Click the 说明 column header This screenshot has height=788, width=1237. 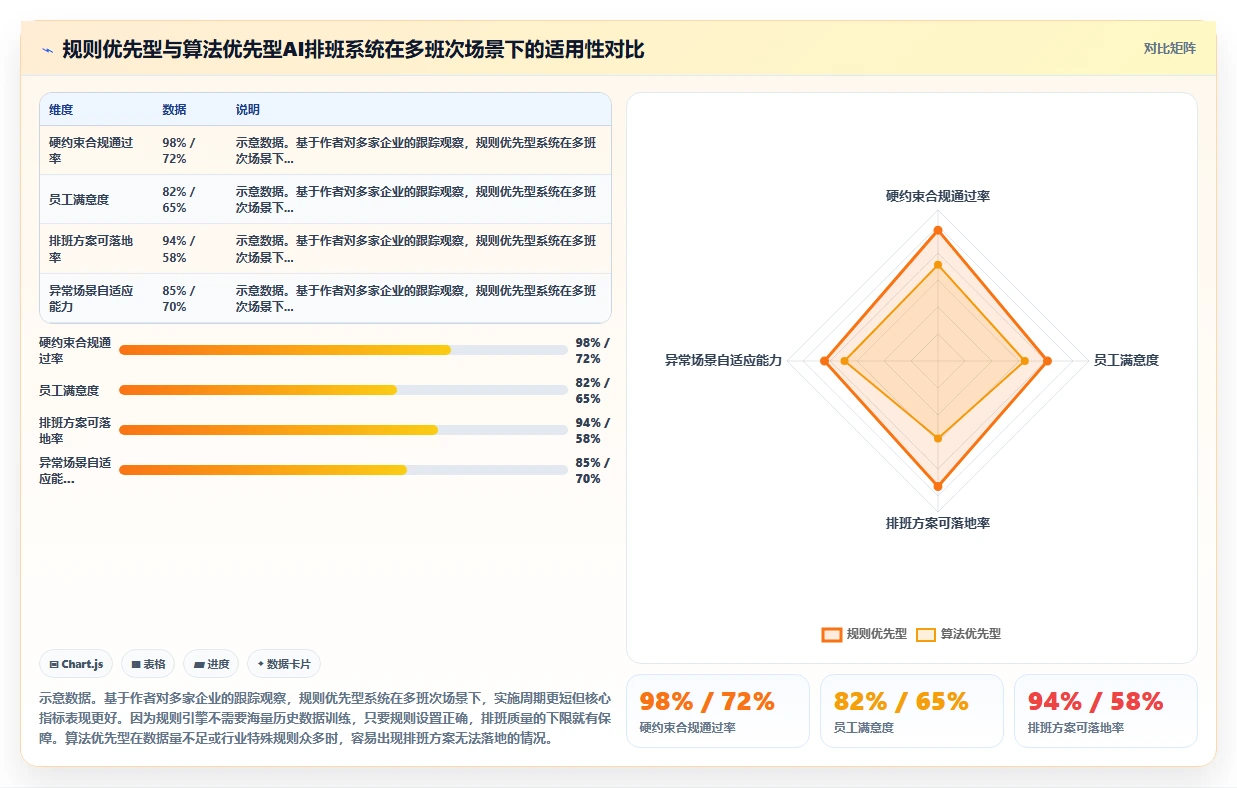[x=248, y=110]
